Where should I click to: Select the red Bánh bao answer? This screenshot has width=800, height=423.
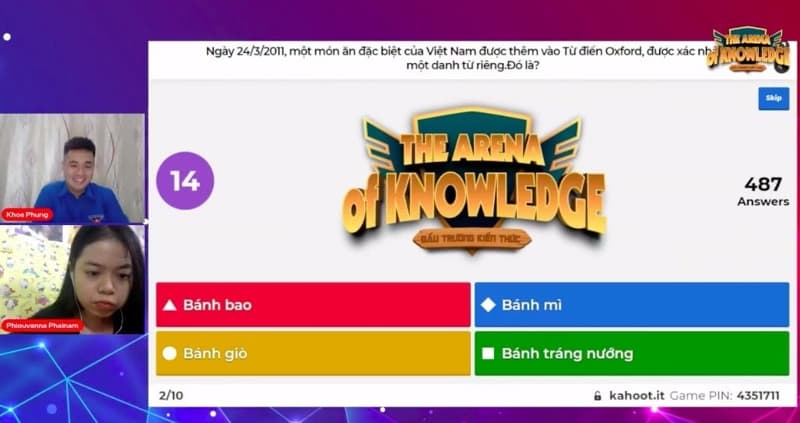click(x=313, y=305)
